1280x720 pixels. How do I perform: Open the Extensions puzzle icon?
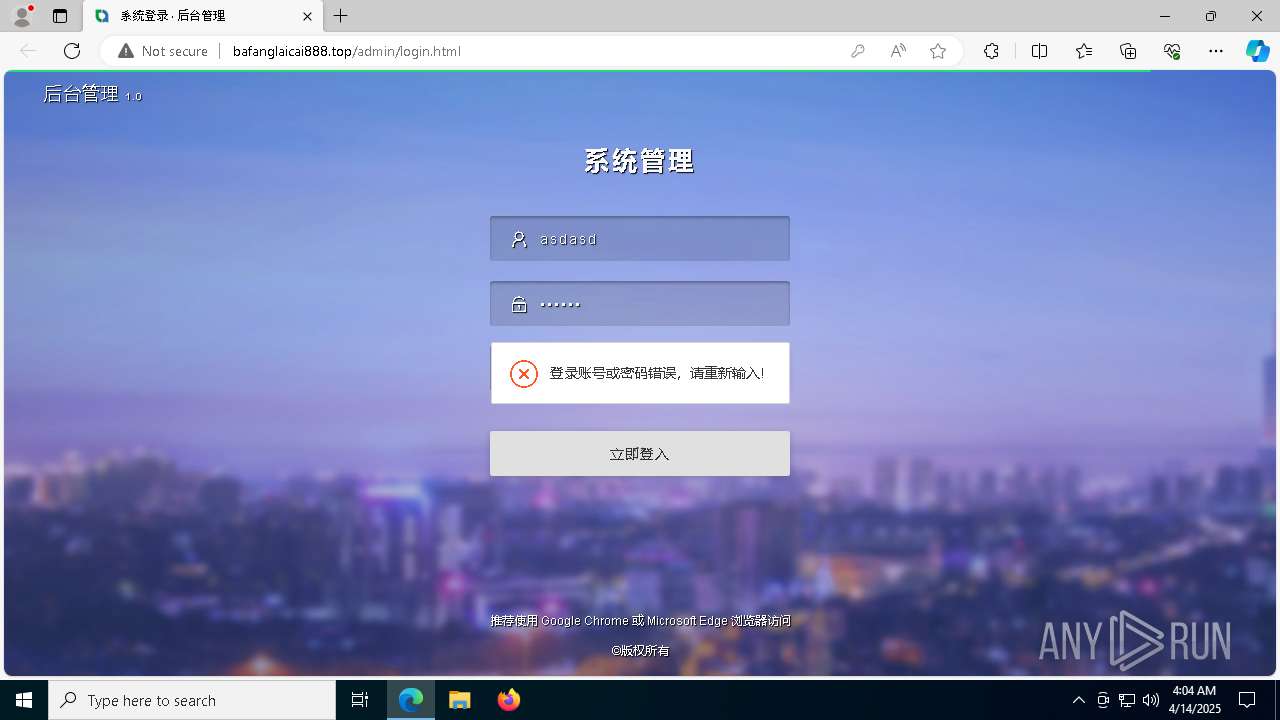[991, 51]
